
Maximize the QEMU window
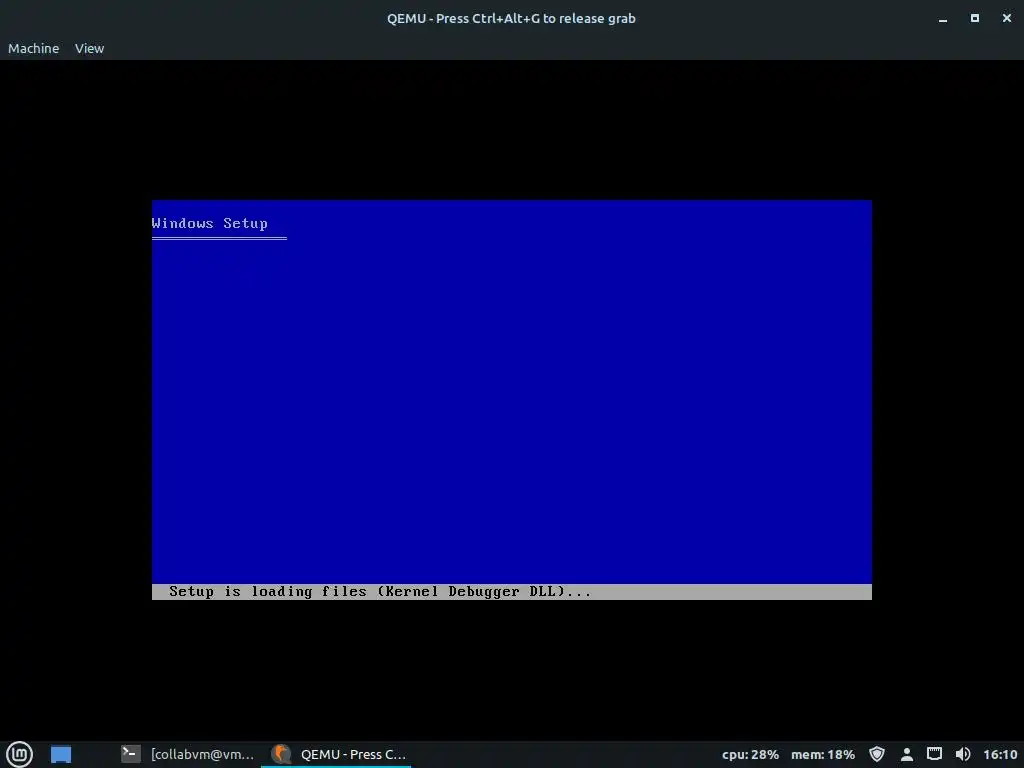[974, 18]
